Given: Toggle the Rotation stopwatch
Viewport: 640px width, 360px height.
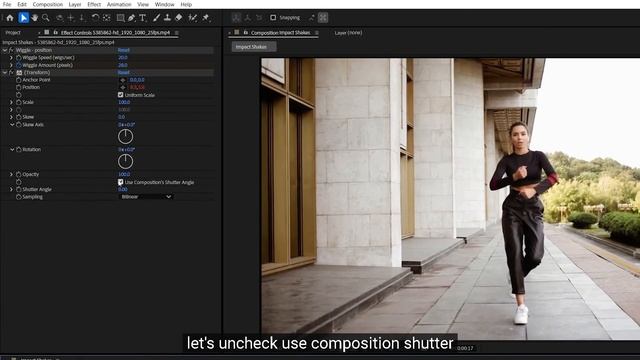Looking at the screenshot, I should point(18,150).
